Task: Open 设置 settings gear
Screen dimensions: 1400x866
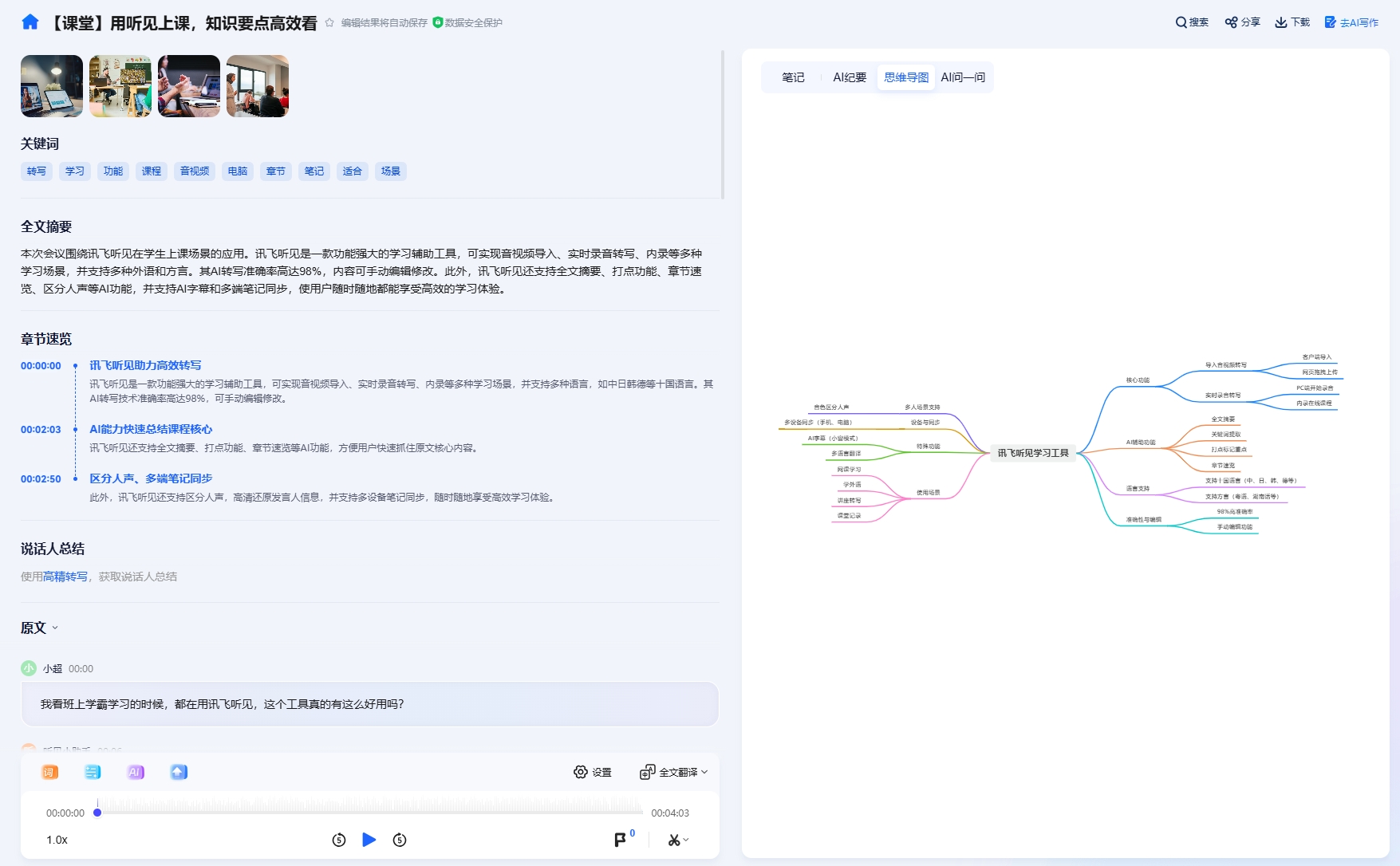Action: click(593, 772)
